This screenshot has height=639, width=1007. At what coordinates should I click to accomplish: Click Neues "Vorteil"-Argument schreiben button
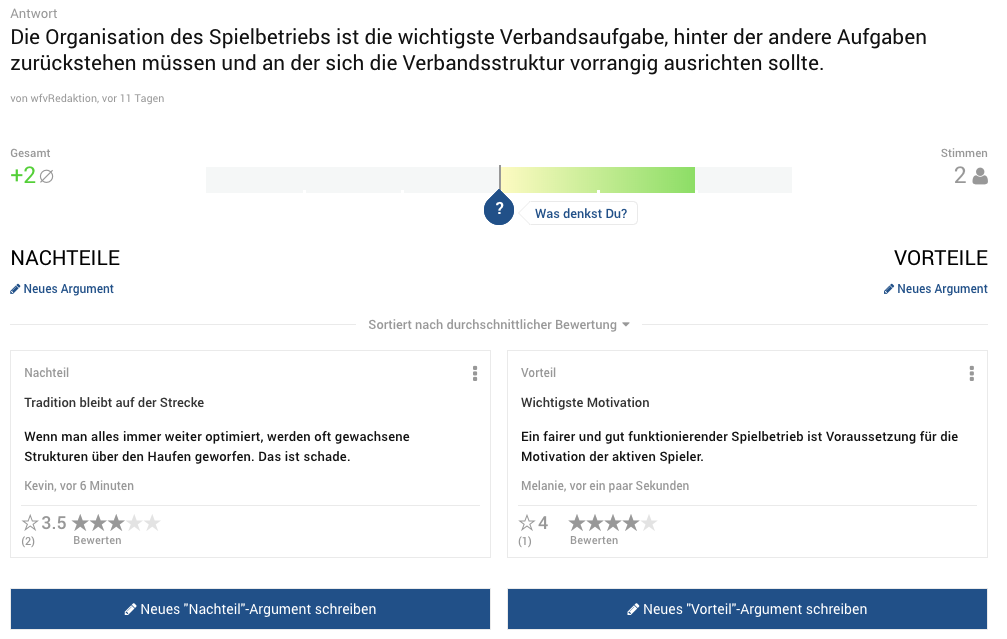[x=748, y=609]
